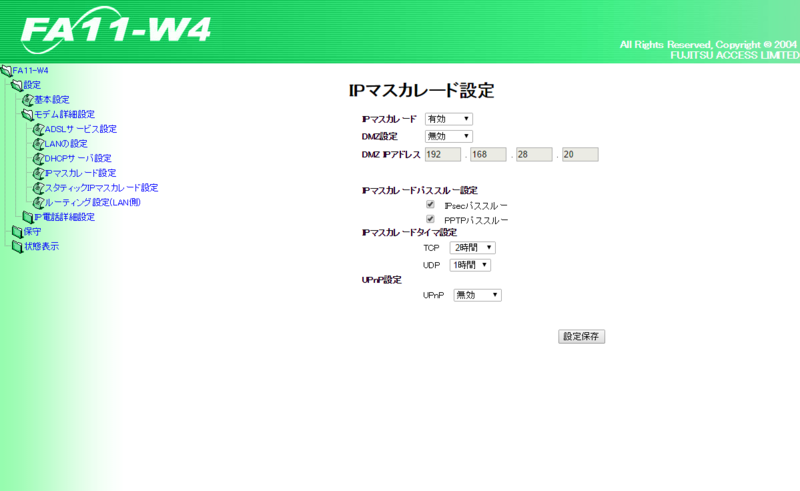Expand モデム詳細設定 in the tree
This screenshot has height=491, width=800.
click(64, 114)
